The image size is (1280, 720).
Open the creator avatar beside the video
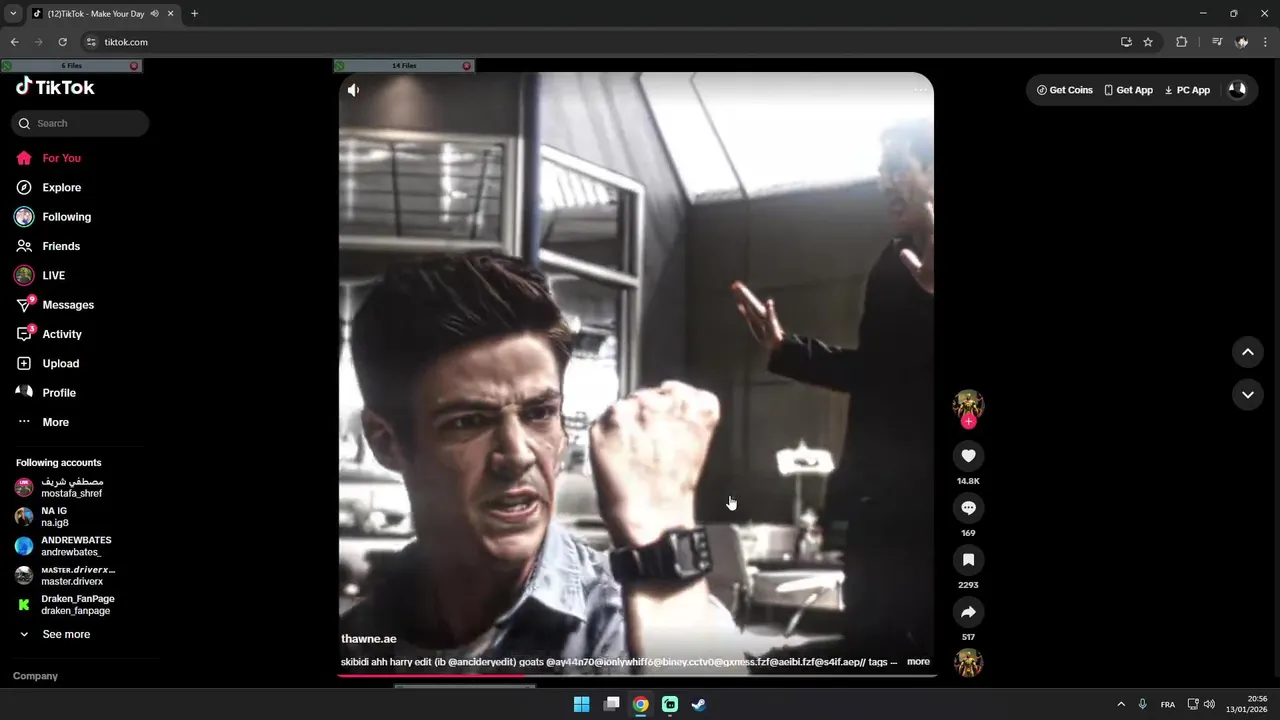(x=968, y=405)
